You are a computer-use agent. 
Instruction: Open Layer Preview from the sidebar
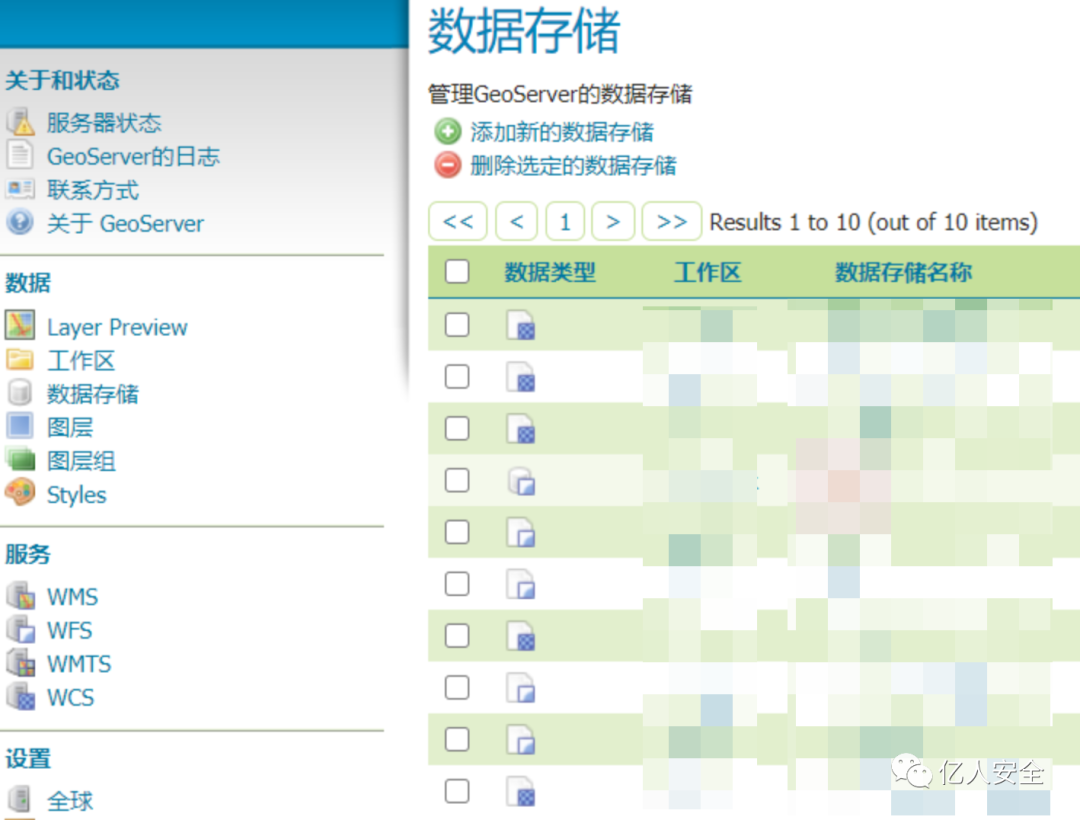116,326
